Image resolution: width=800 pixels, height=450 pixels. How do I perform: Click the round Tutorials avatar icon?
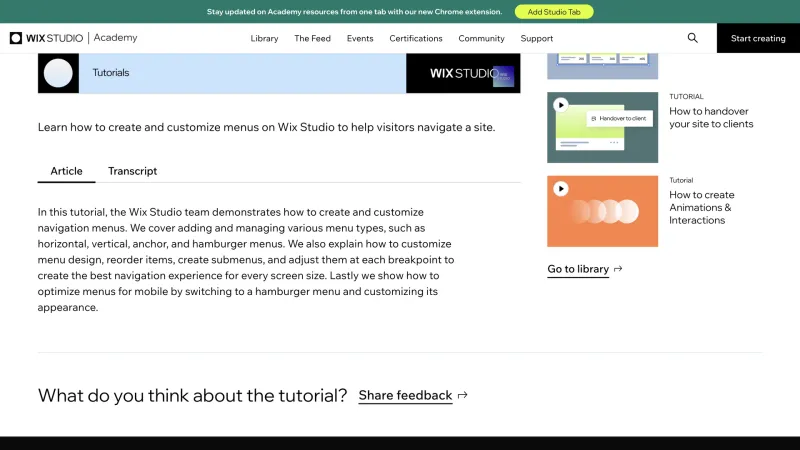[58, 73]
